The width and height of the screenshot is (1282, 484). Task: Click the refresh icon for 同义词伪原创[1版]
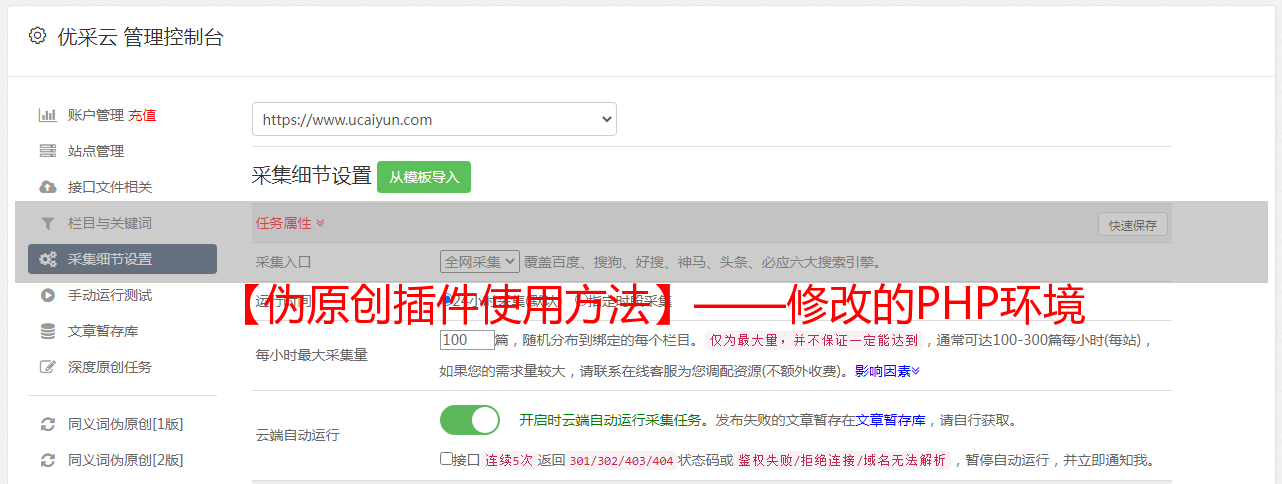[47, 424]
